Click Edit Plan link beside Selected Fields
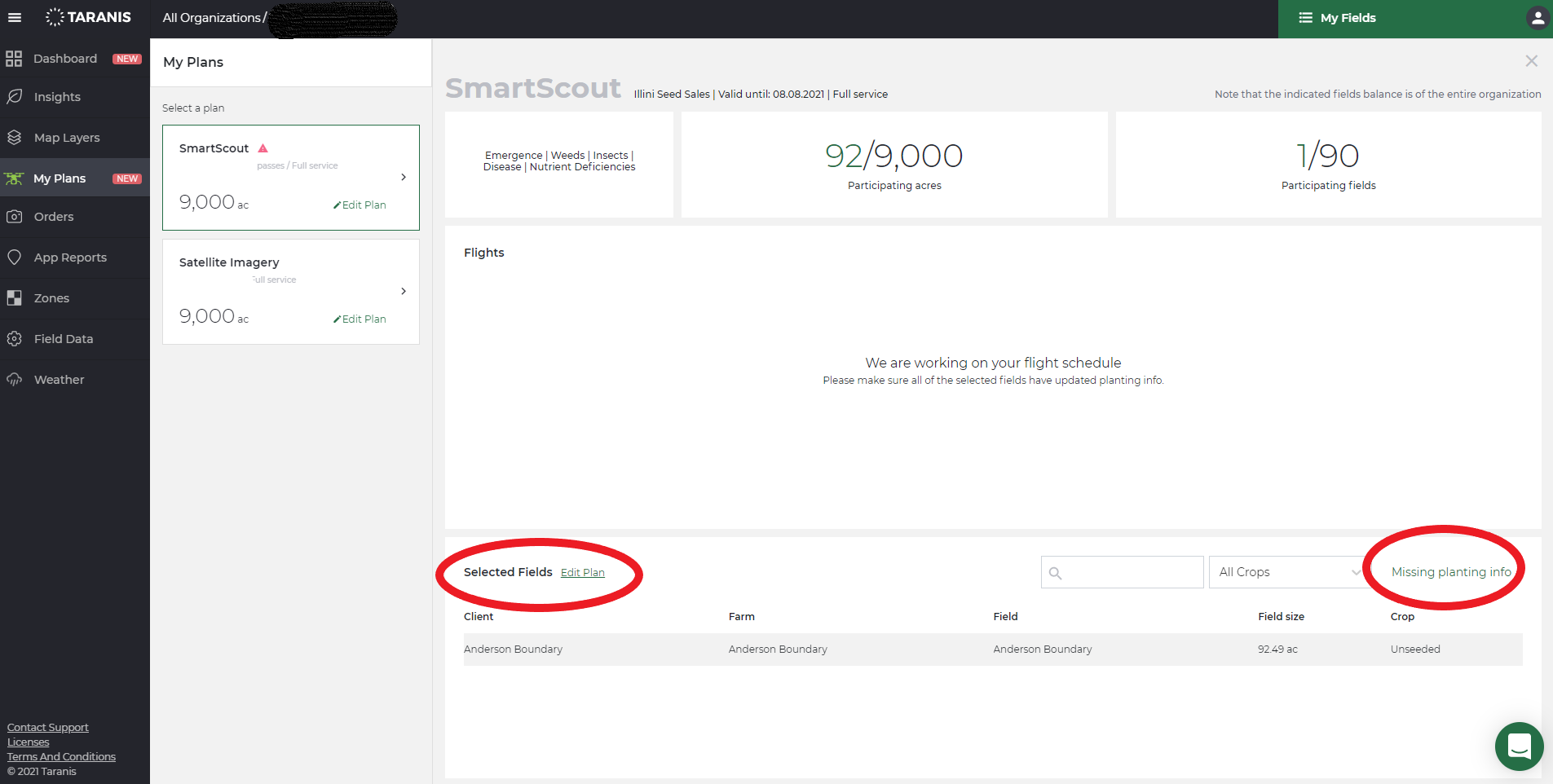Viewport: 1553px width, 784px height. pyautogui.click(x=583, y=573)
